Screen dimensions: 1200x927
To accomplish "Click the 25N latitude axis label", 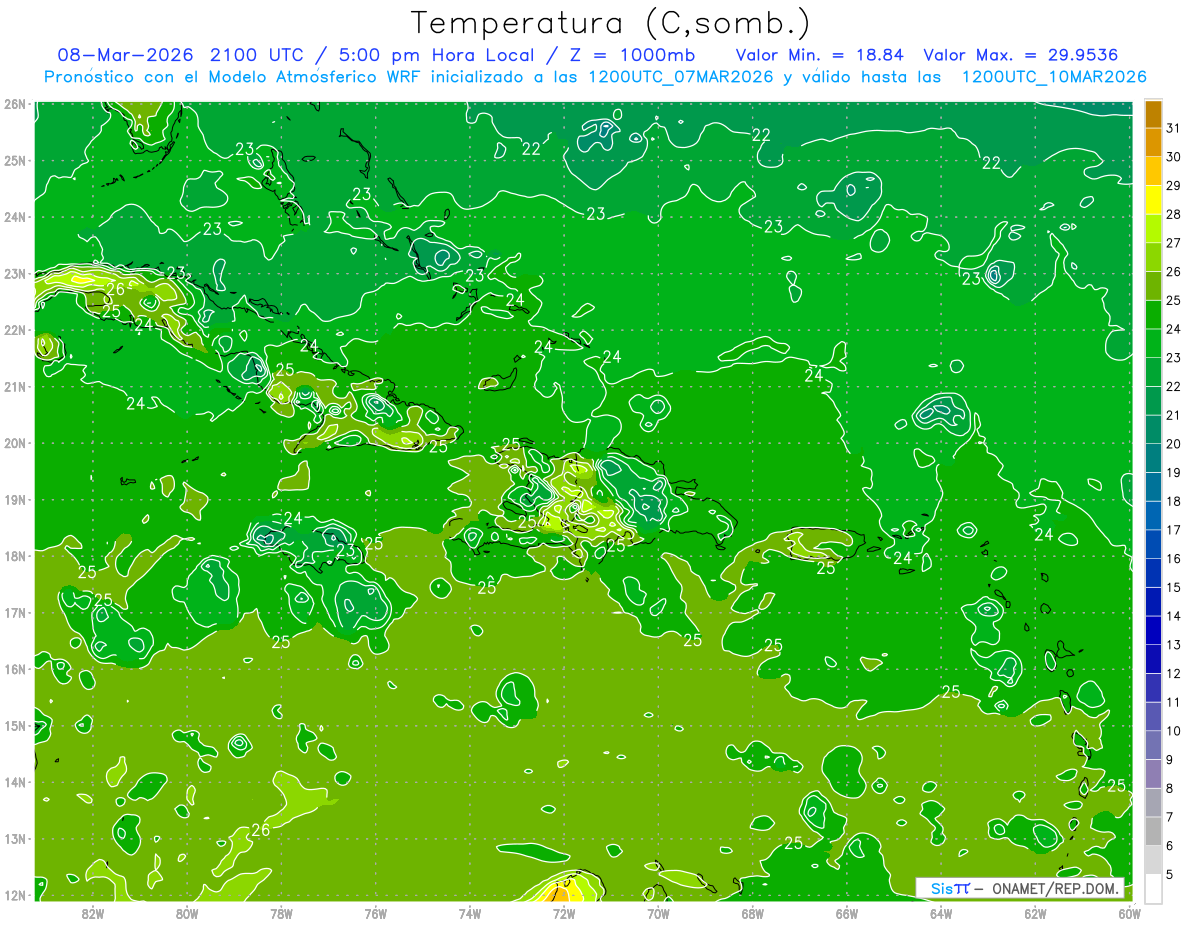I will [x=14, y=160].
